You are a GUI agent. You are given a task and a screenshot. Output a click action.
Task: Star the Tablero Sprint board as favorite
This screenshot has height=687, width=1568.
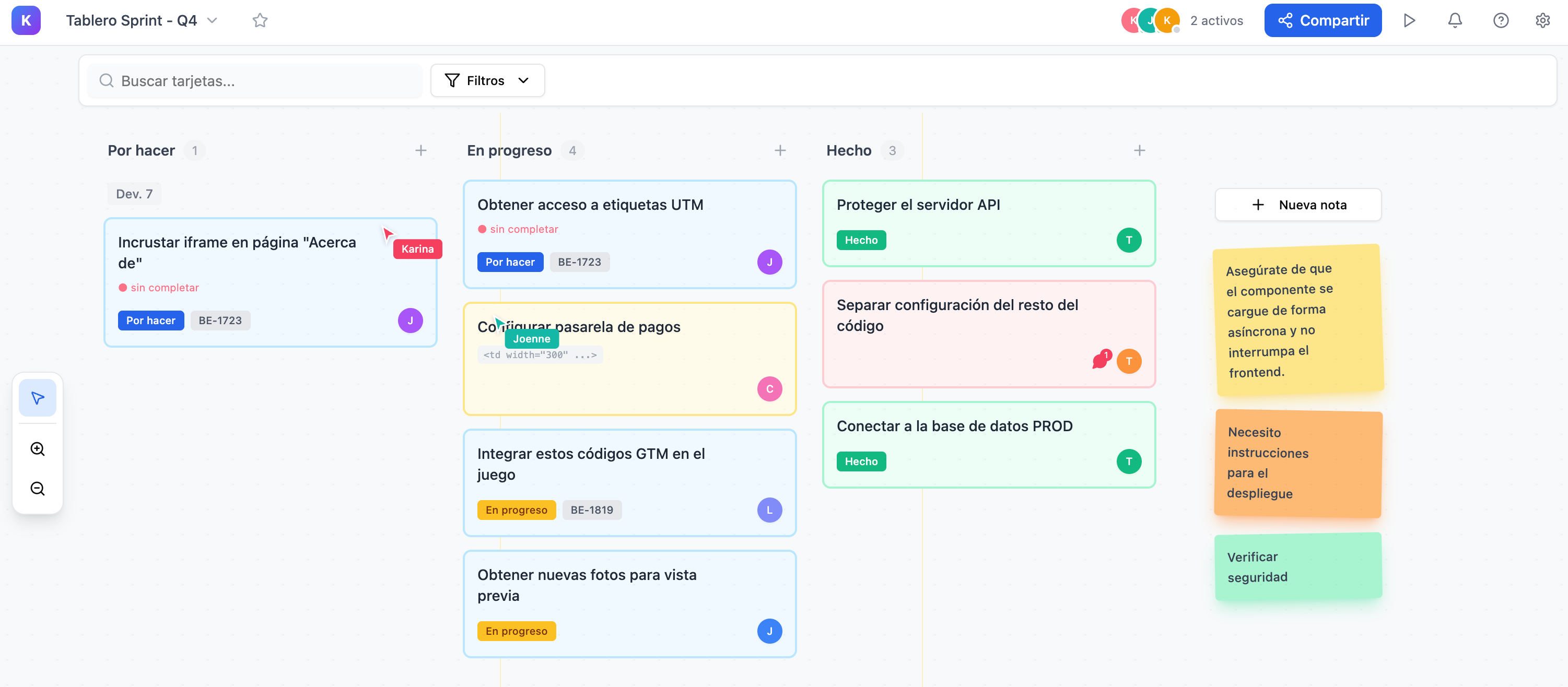point(260,21)
